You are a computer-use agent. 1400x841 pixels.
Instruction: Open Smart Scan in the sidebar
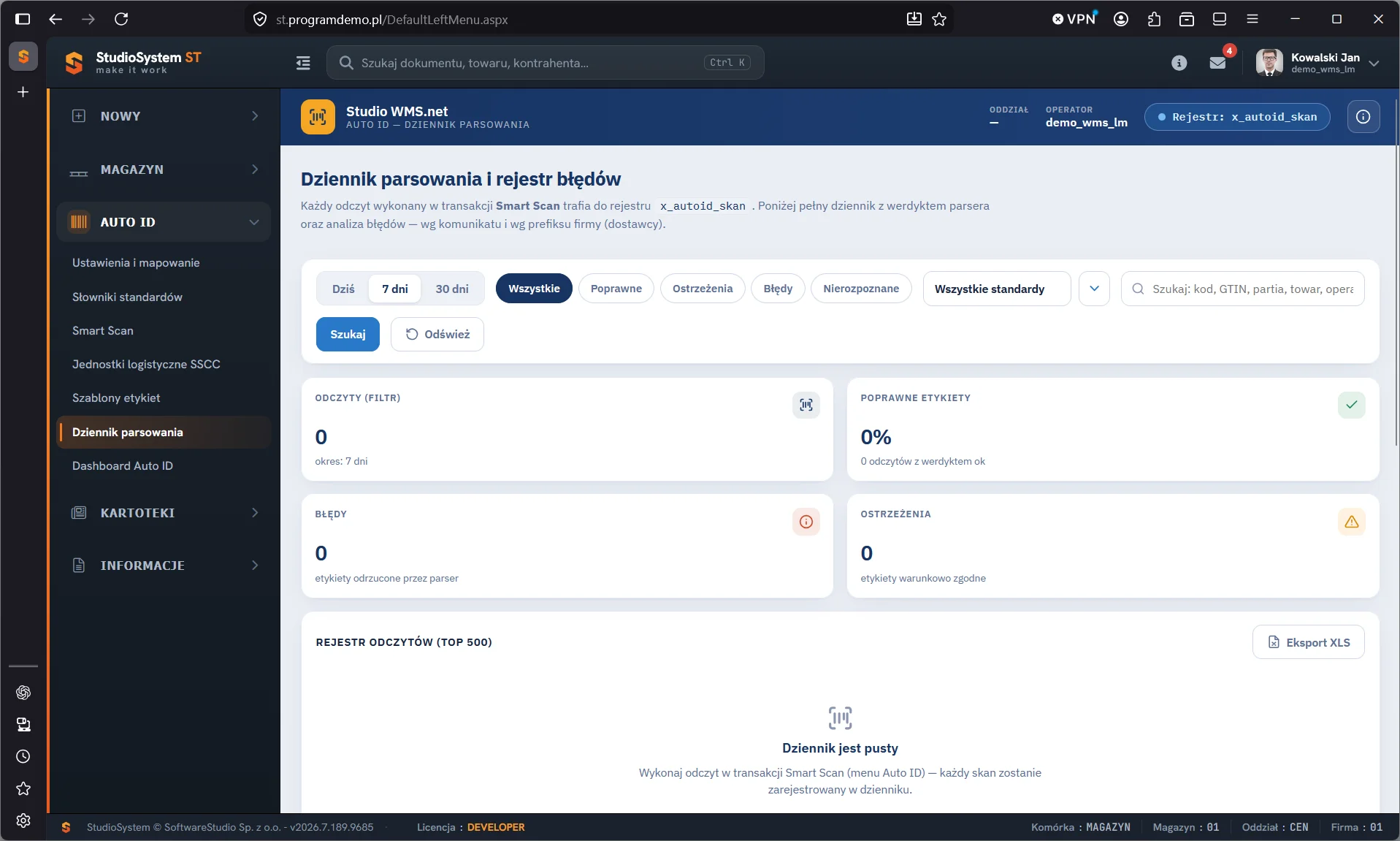pos(103,331)
